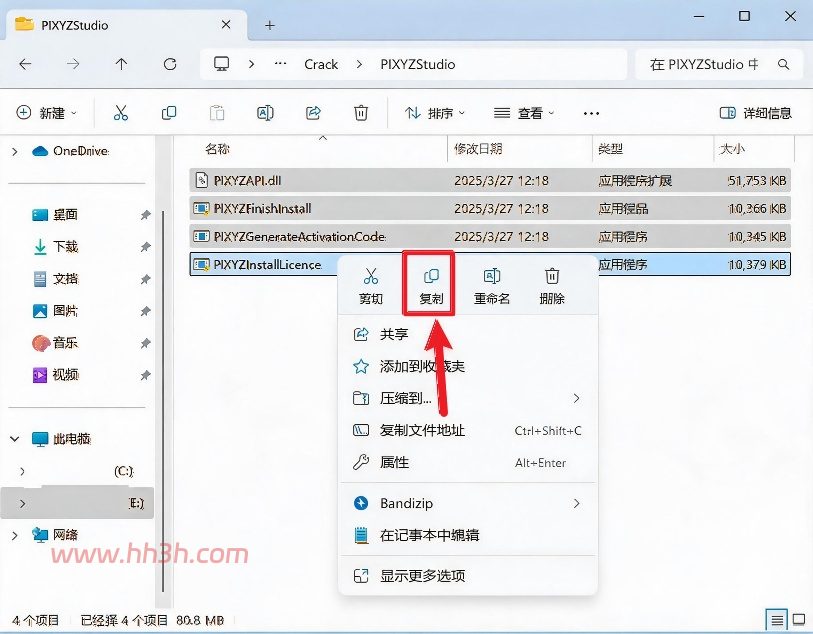Select 显示更多选项 in the context menu
This screenshot has height=634, width=813.
coord(468,576)
